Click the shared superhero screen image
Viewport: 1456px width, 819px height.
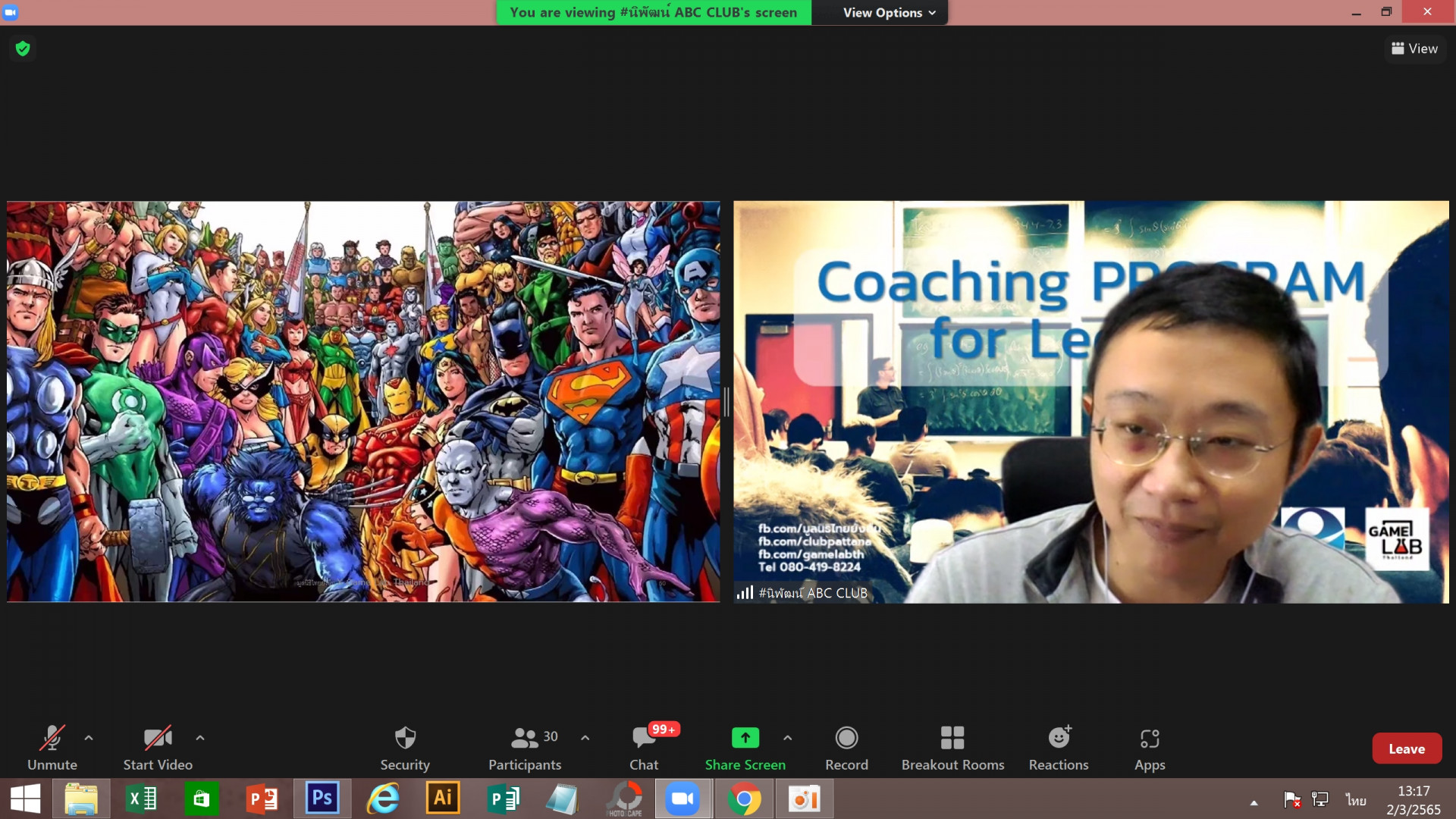(363, 401)
